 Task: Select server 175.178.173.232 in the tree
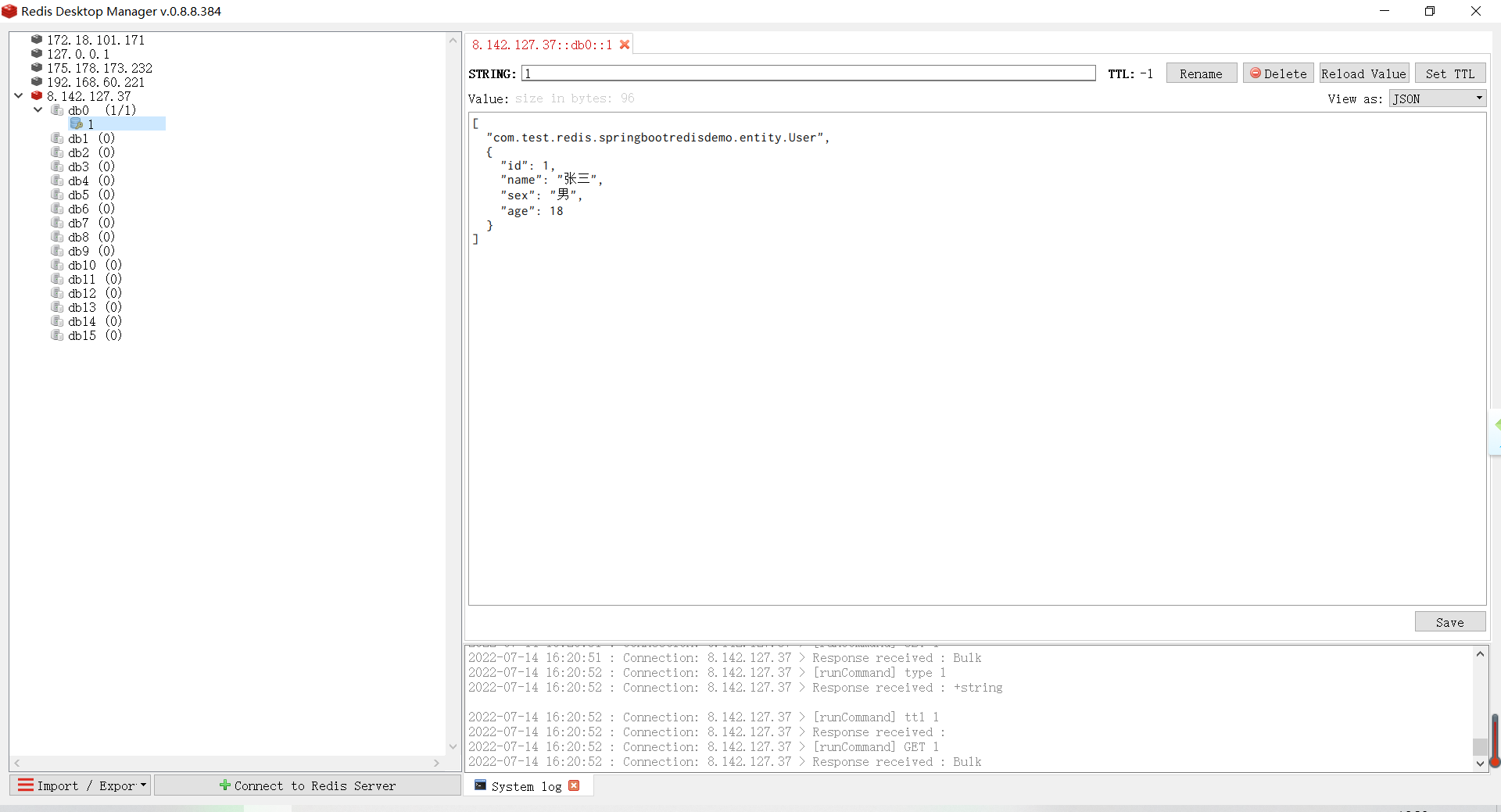tap(99, 68)
